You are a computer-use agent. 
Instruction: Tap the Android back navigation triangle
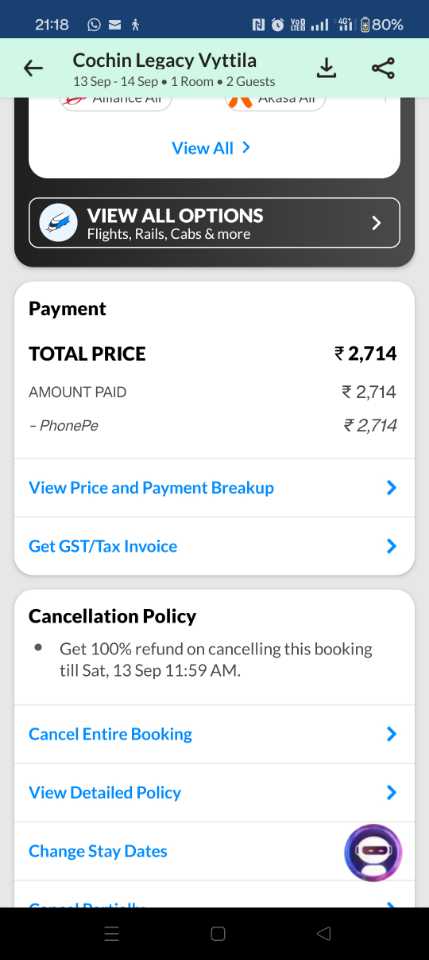pos(324,933)
